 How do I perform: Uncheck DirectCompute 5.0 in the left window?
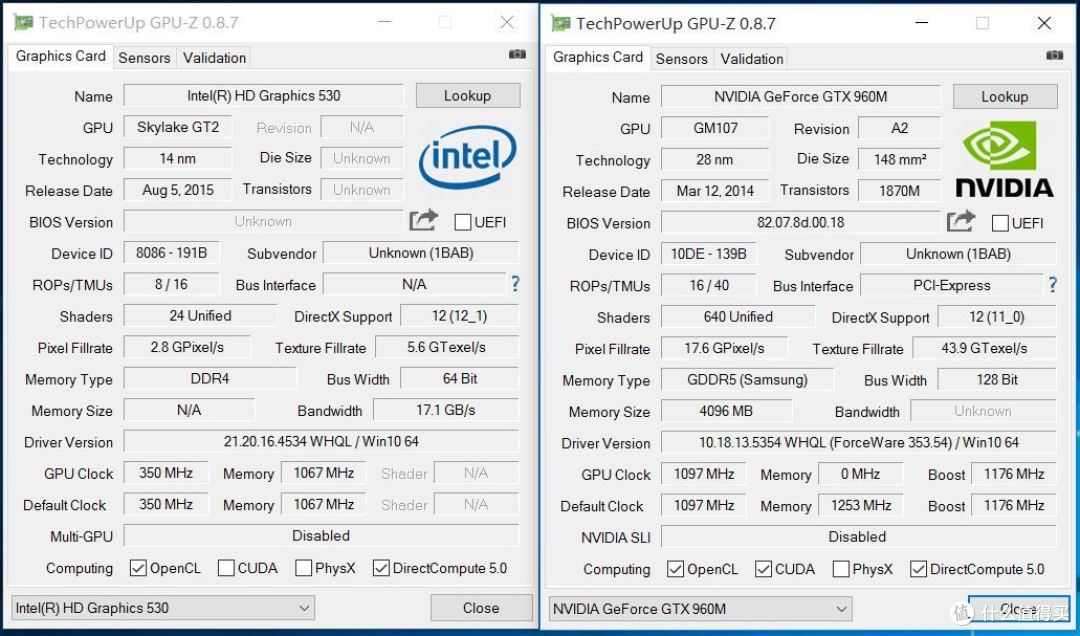[x=381, y=568]
